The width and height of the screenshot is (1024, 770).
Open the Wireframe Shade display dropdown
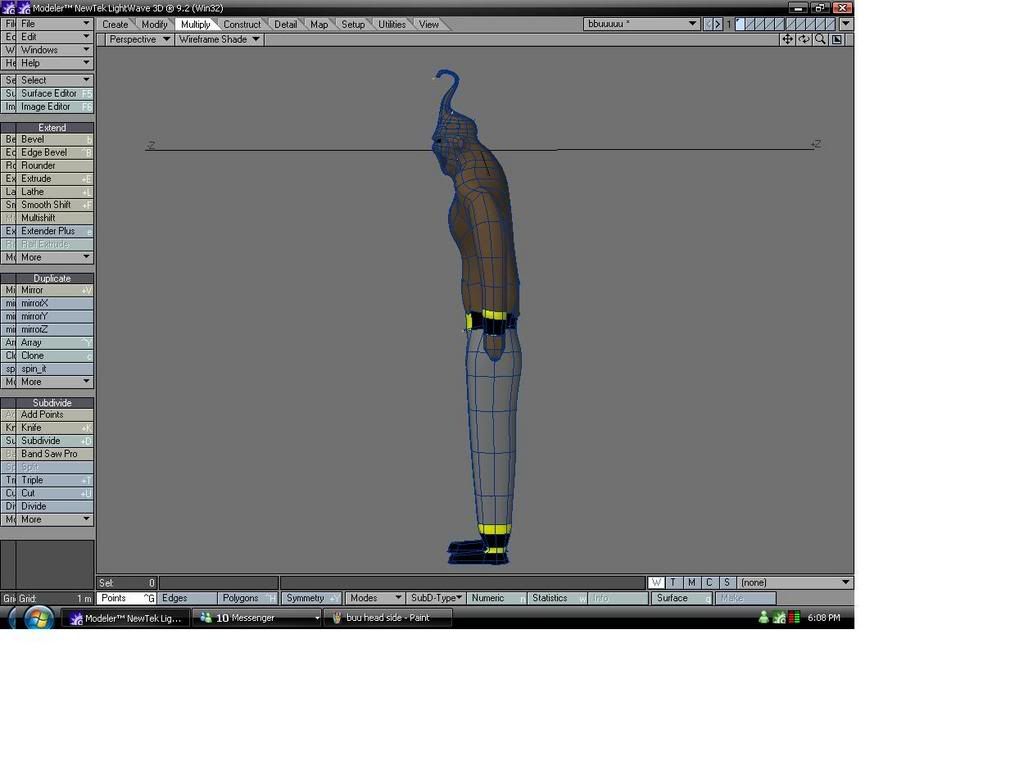(x=218, y=39)
